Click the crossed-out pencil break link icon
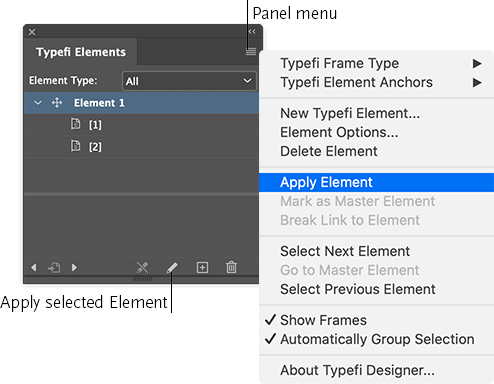The height and width of the screenshot is (384, 494). [x=142, y=267]
